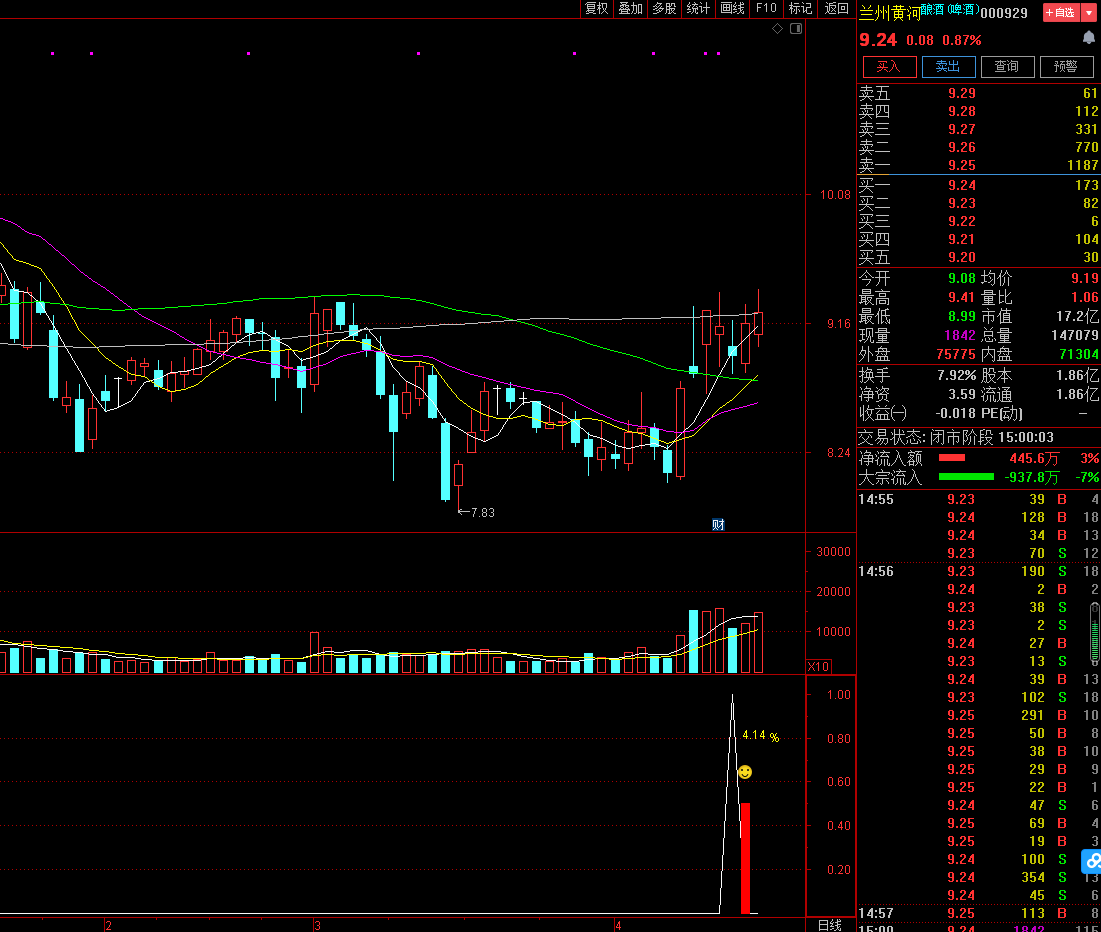Click the 买五 price 9.20

[x=962, y=258]
